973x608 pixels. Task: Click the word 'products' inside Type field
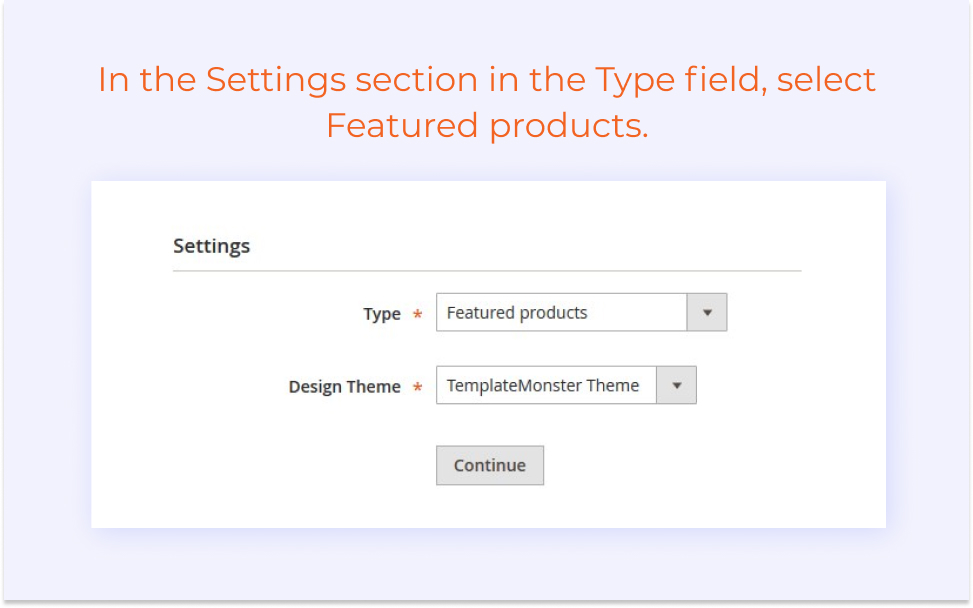click(553, 313)
